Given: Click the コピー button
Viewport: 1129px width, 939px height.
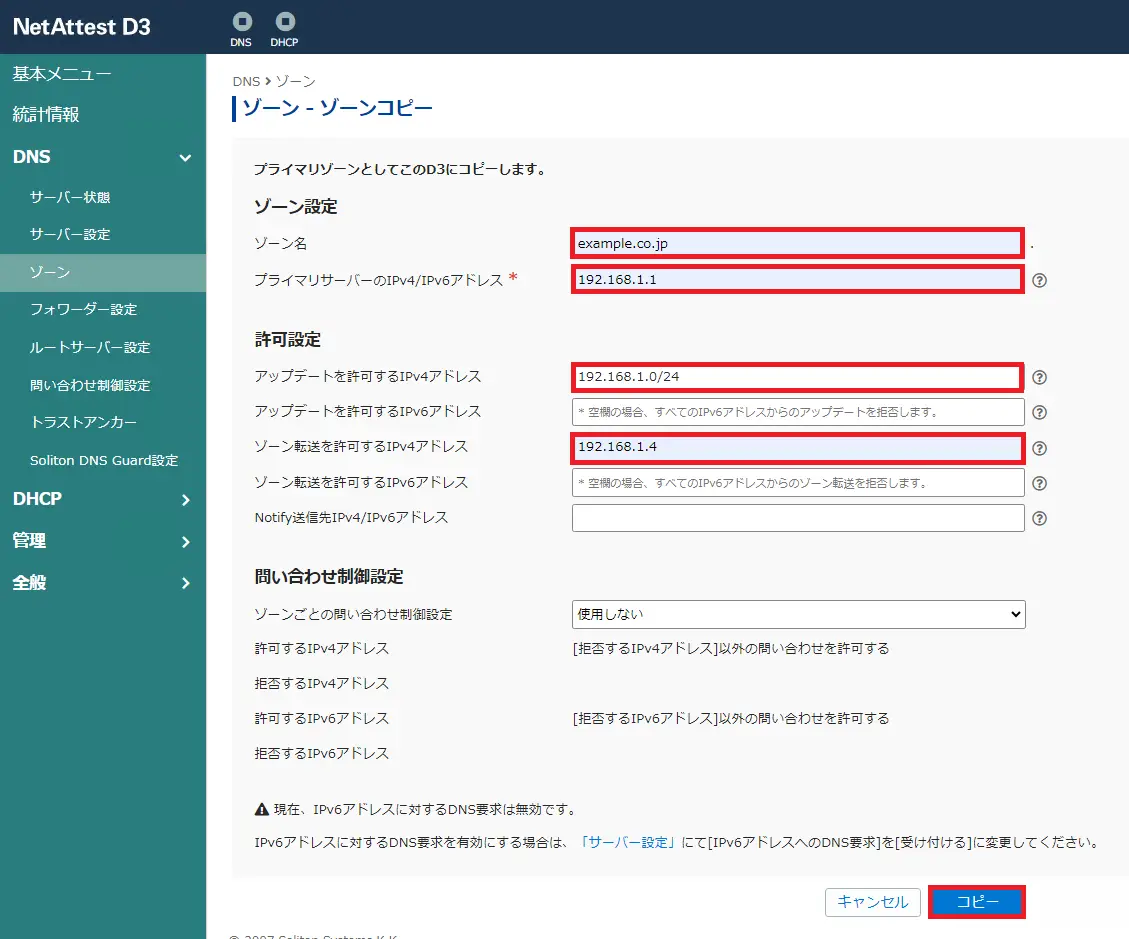Looking at the screenshot, I should tap(976, 902).
